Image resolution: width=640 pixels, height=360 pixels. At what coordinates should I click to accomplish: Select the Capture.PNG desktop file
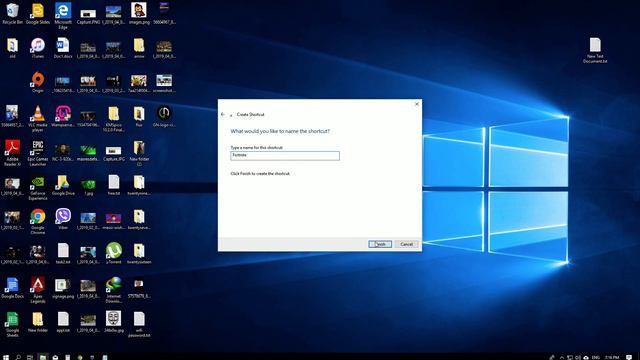point(88,16)
